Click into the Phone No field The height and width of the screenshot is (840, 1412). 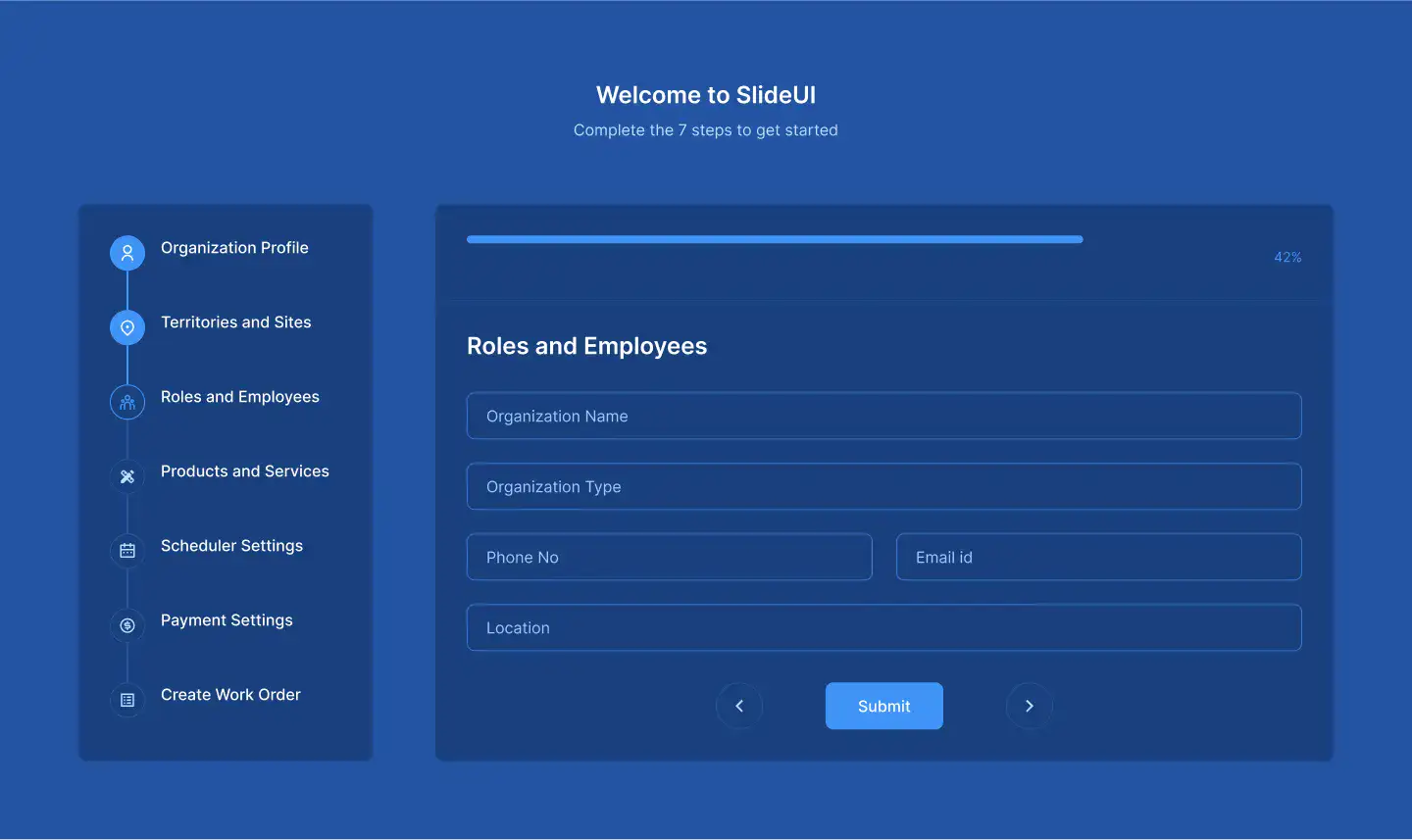(x=670, y=557)
